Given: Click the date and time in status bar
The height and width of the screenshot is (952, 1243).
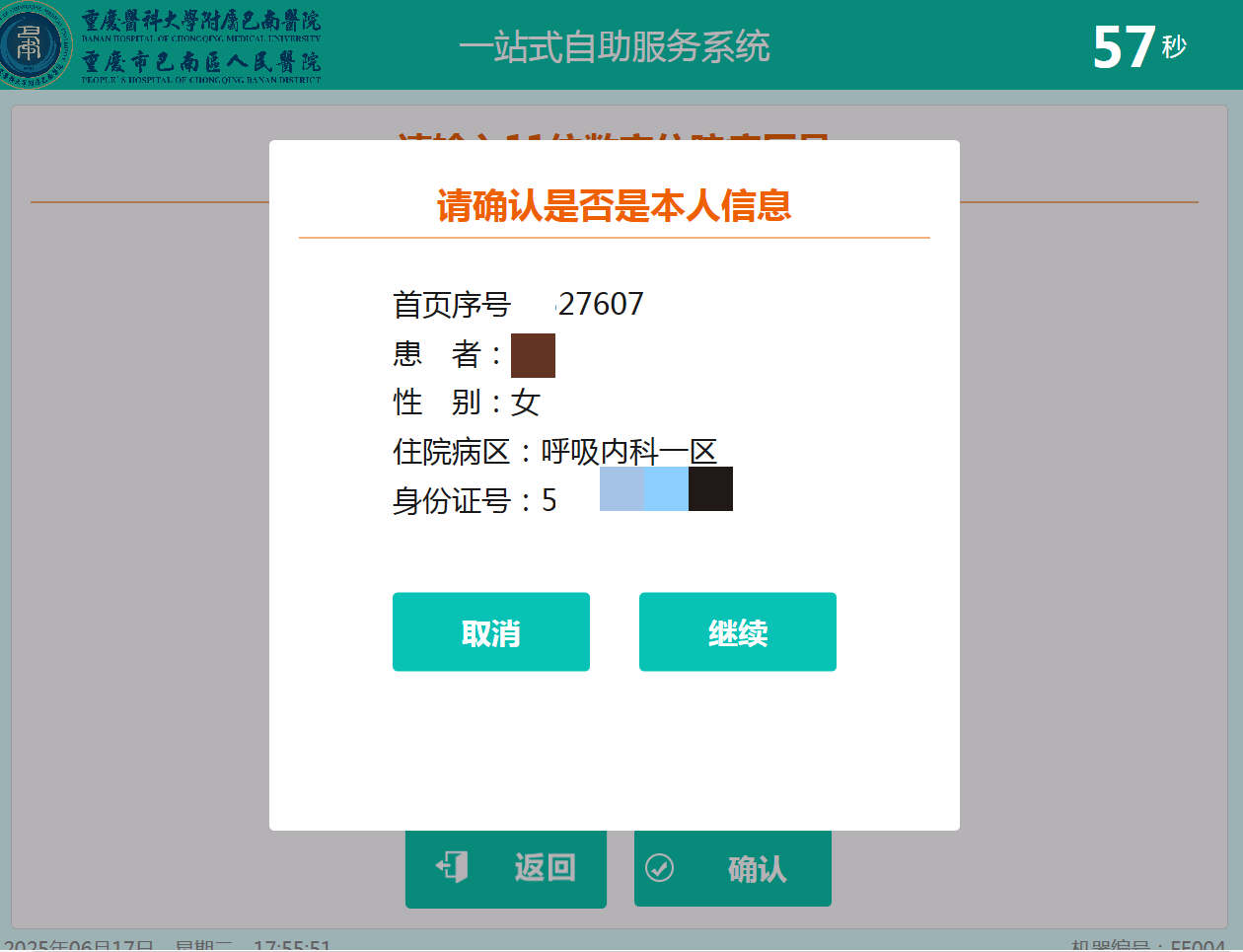Looking at the screenshot, I should [168, 945].
